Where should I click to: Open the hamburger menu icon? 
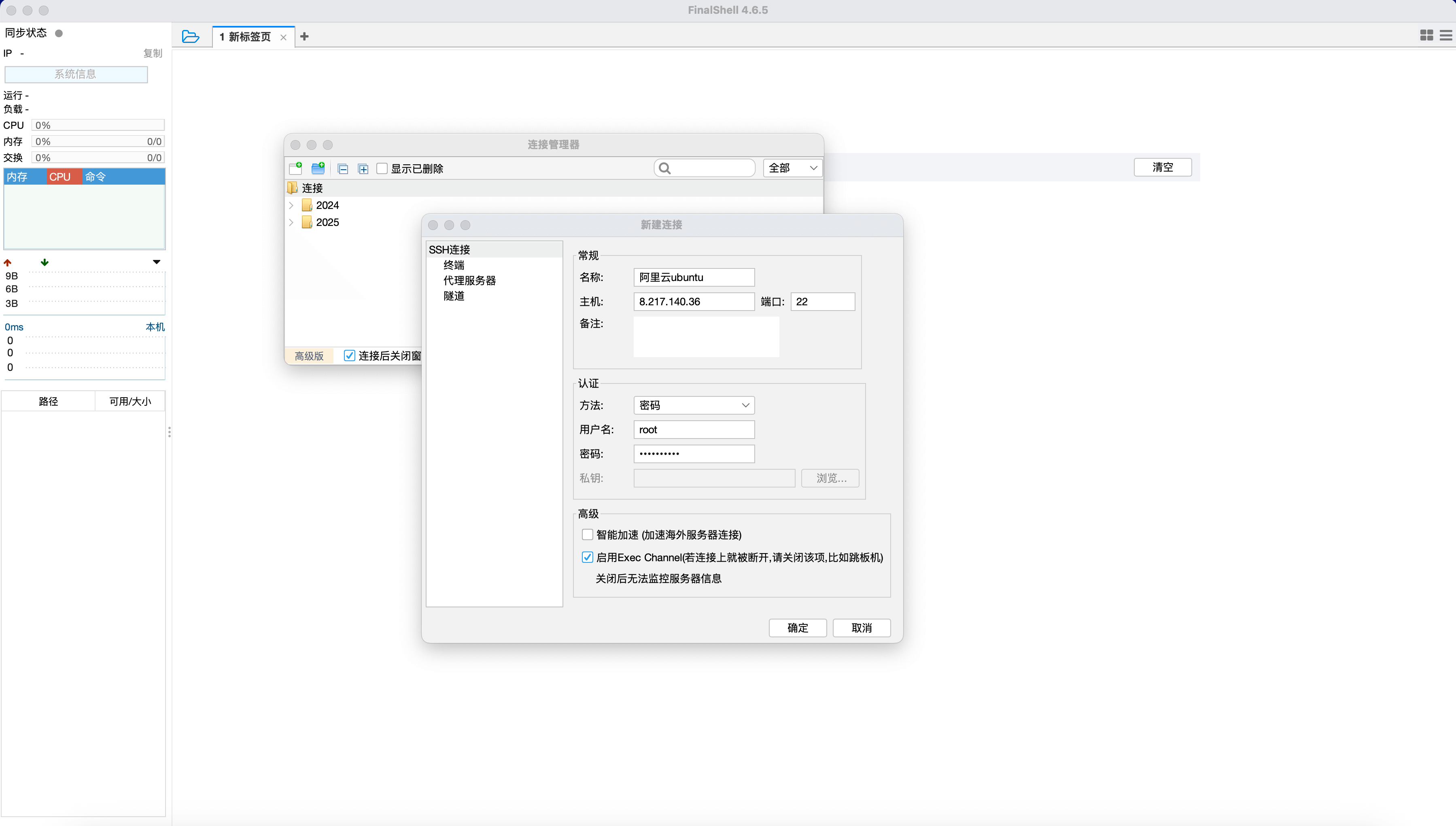click(x=1446, y=36)
